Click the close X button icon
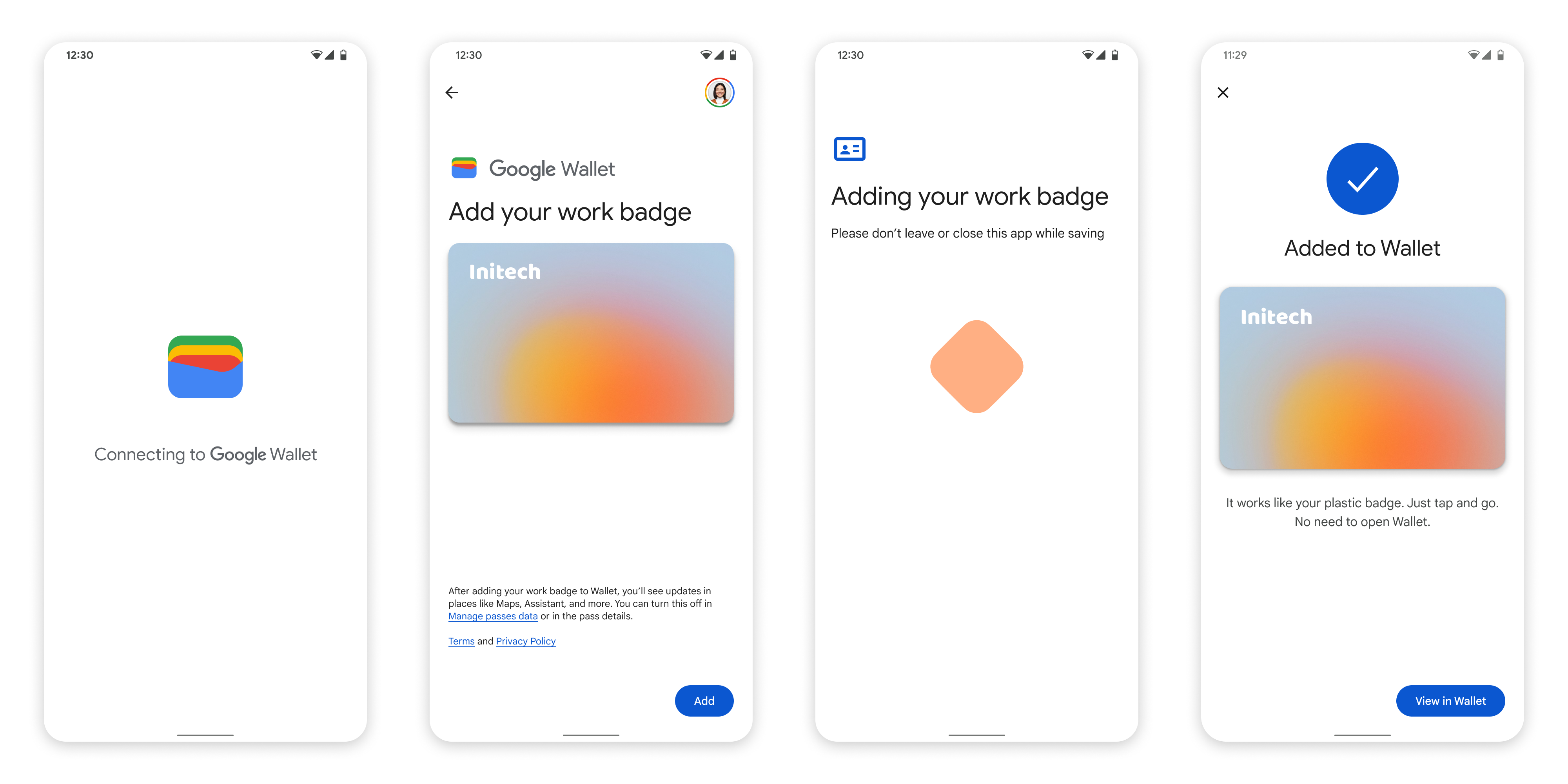The height and width of the screenshot is (784, 1568). coord(1224,92)
